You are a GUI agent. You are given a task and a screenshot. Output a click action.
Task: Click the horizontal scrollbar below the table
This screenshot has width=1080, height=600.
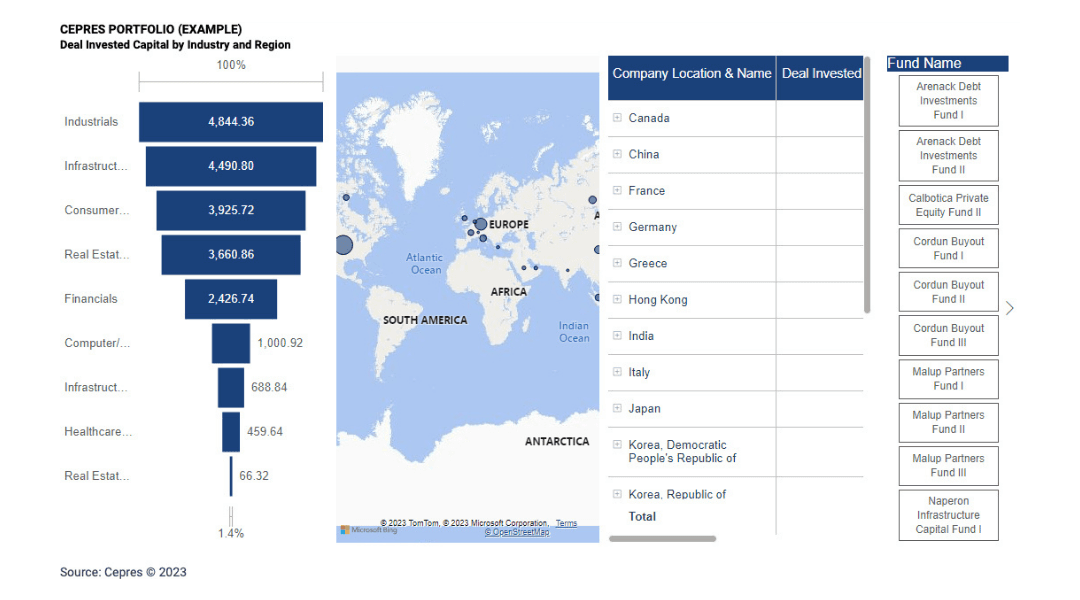click(x=660, y=537)
